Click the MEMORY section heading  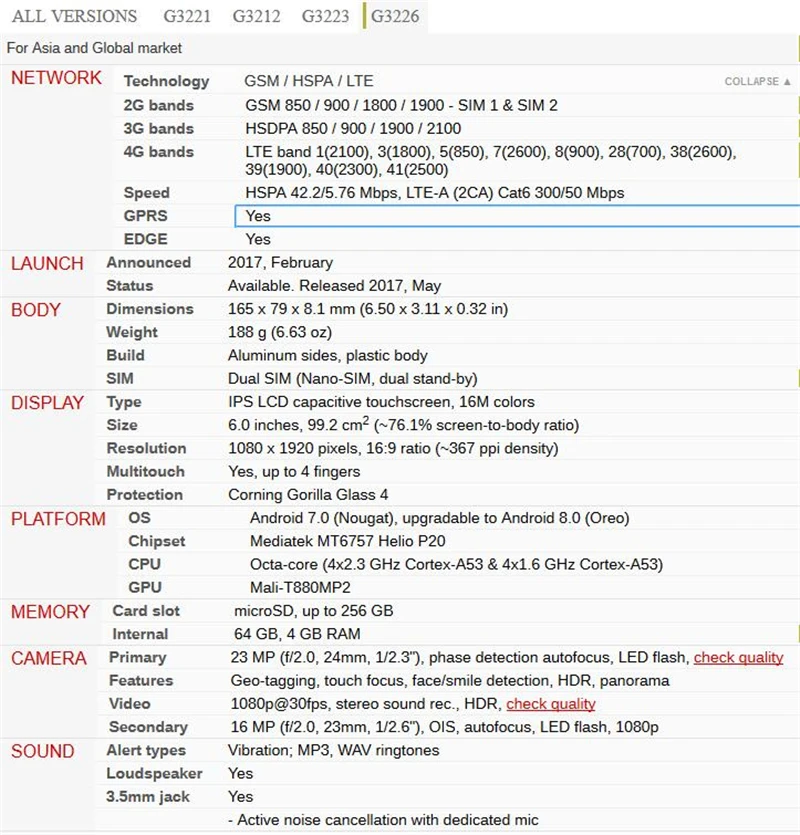tap(50, 612)
